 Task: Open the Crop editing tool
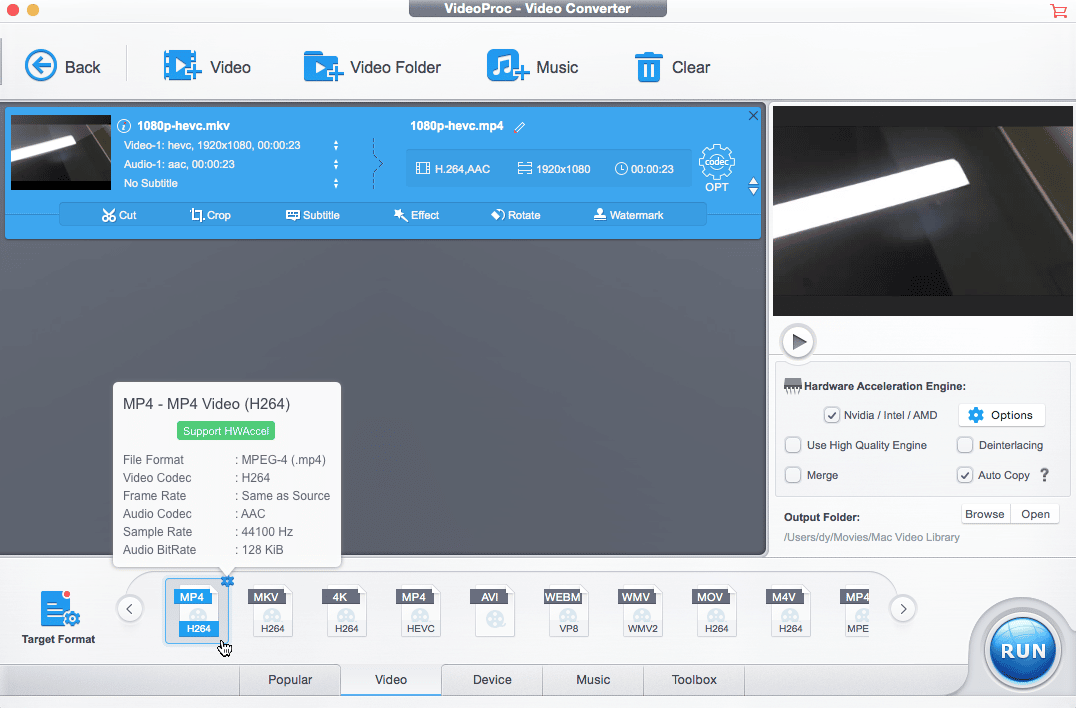click(210, 214)
